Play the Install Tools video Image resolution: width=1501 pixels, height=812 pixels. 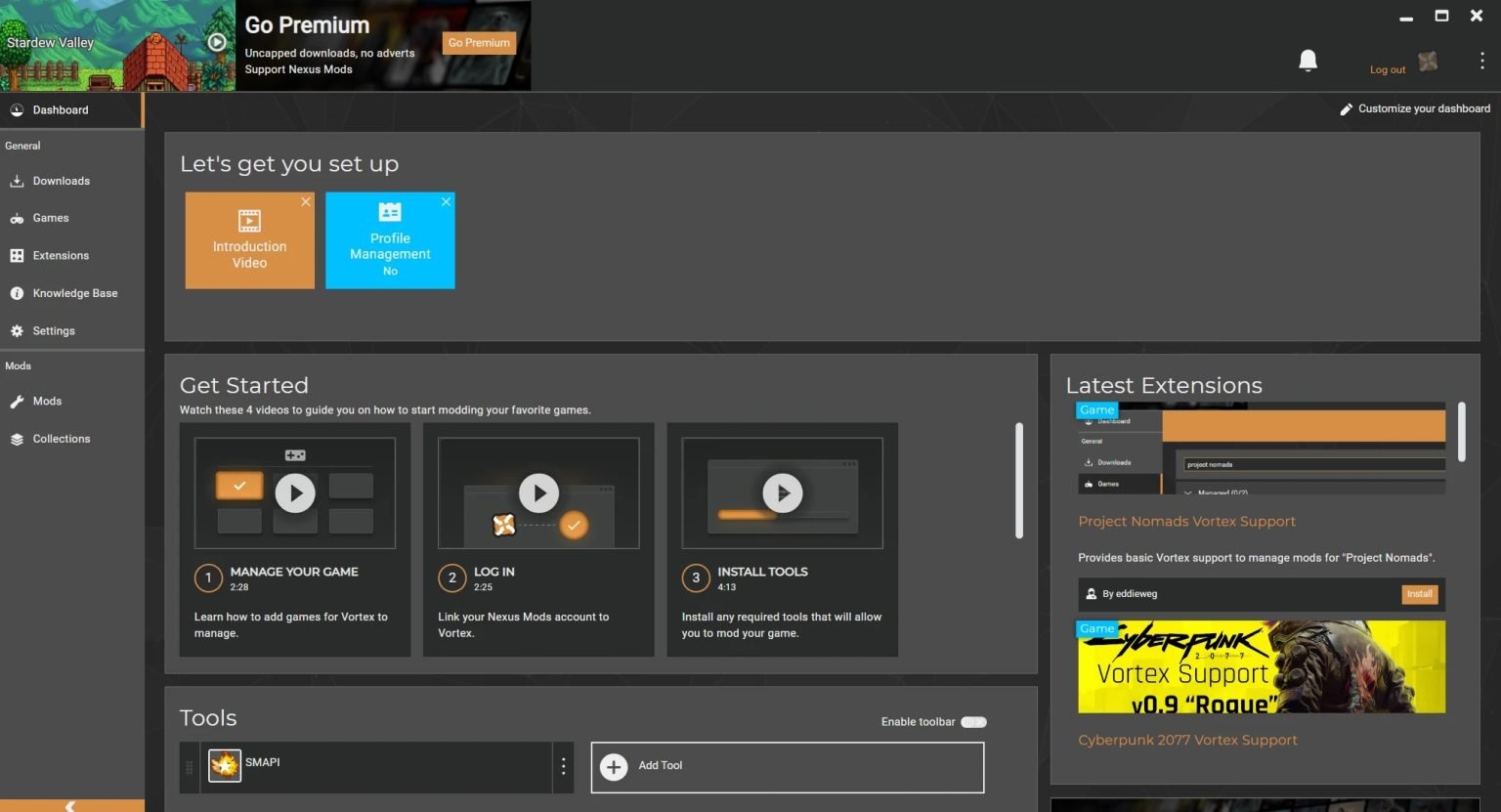point(782,493)
